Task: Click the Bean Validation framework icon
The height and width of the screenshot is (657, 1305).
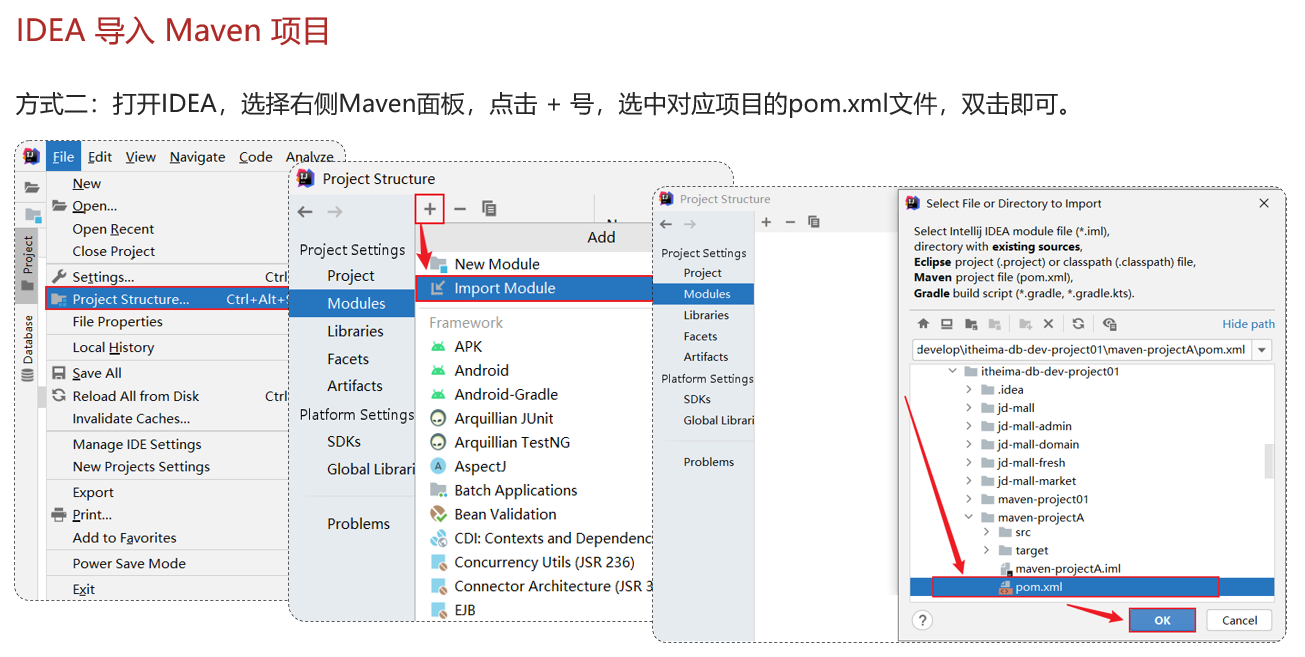Action: tap(438, 514)
